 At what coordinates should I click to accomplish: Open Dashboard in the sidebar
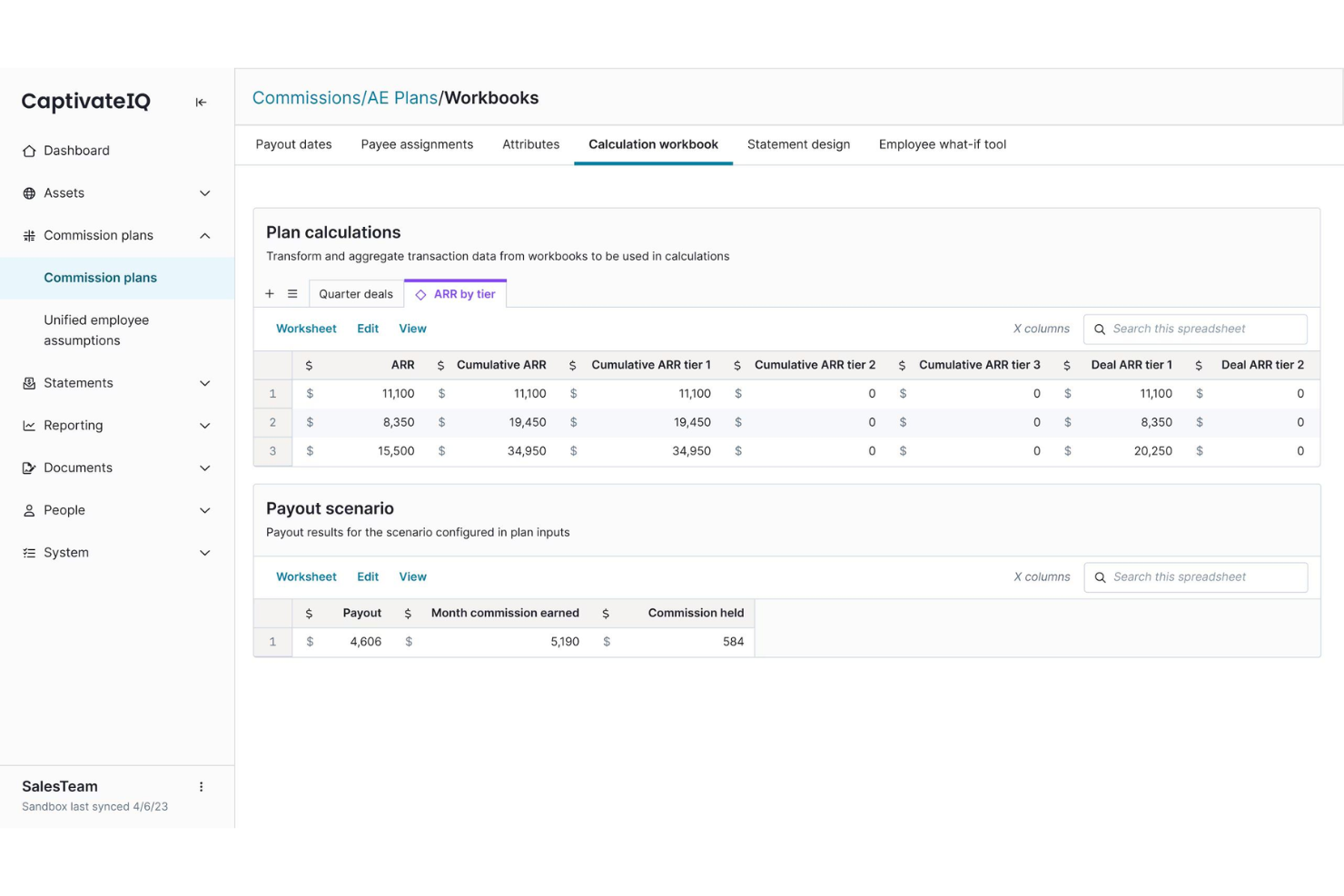tap(76, 151)
